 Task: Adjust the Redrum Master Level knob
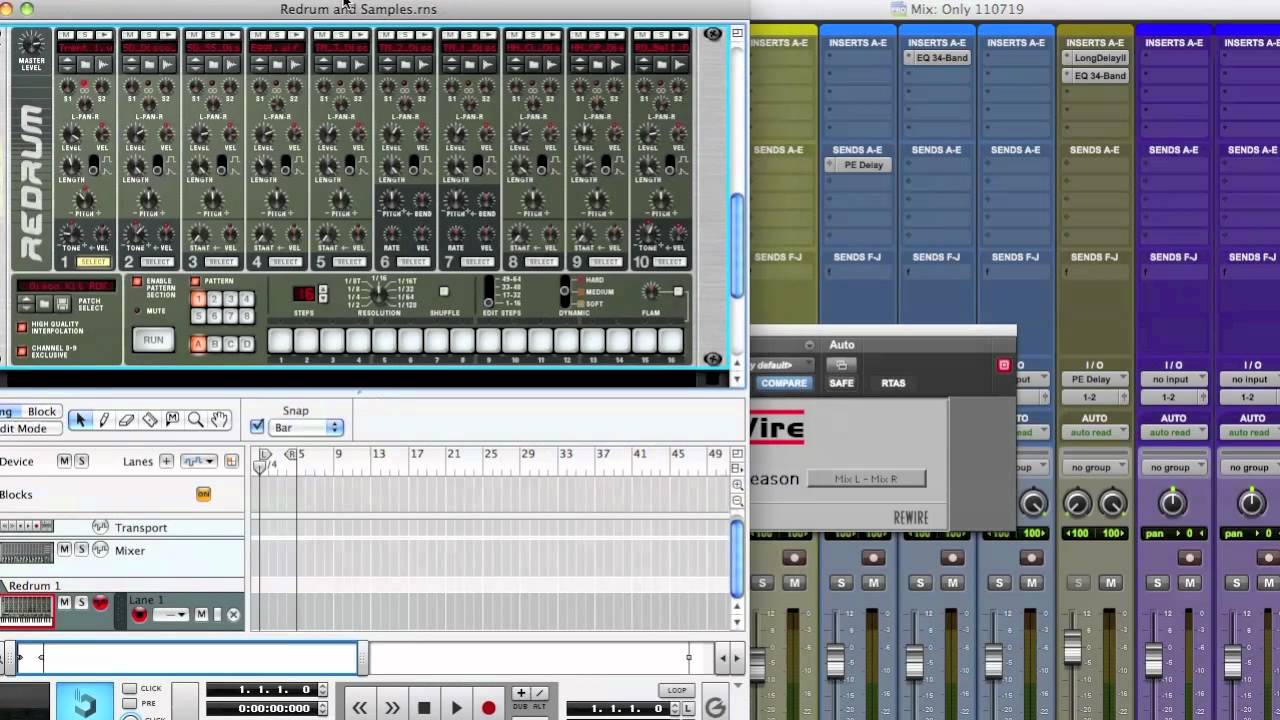pos(32,44)
